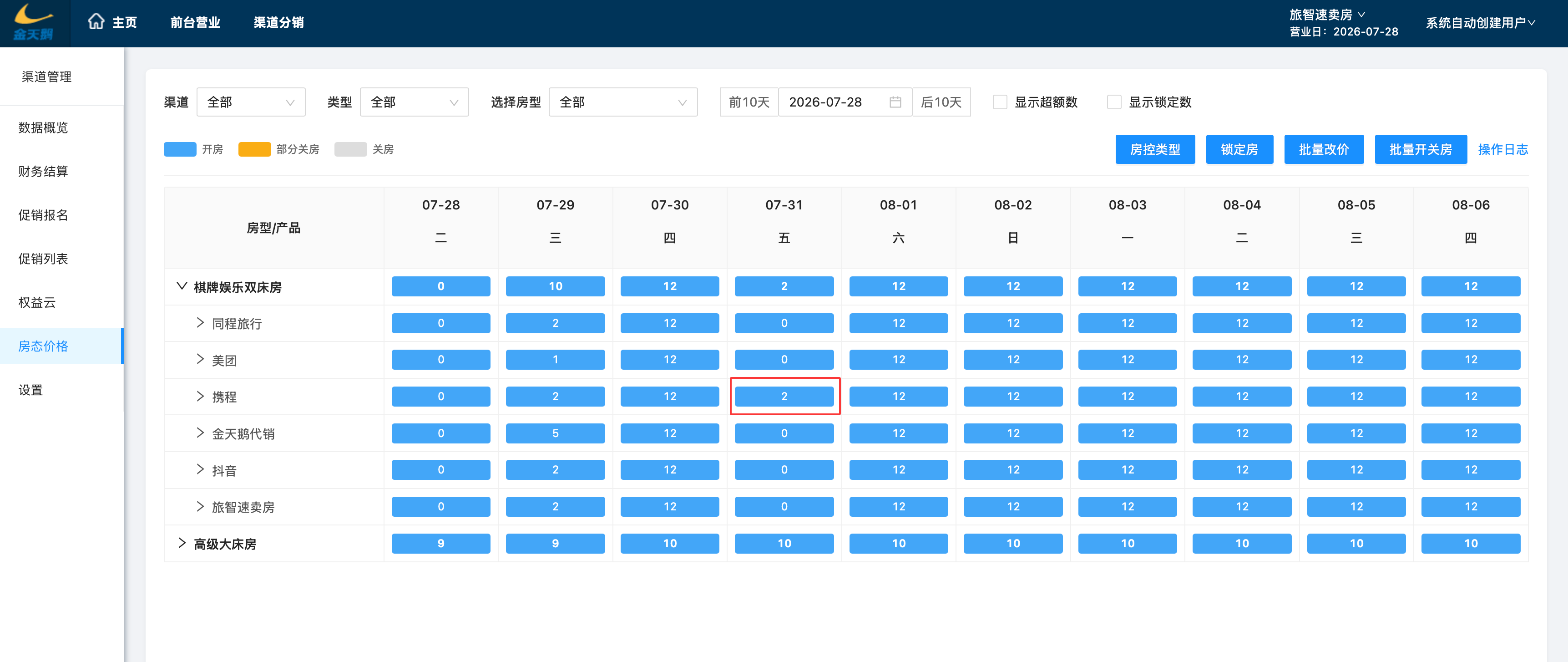Open the 渠道 dropdown
The height and width of the screenshot is (662, 1568).
point(251,102)
